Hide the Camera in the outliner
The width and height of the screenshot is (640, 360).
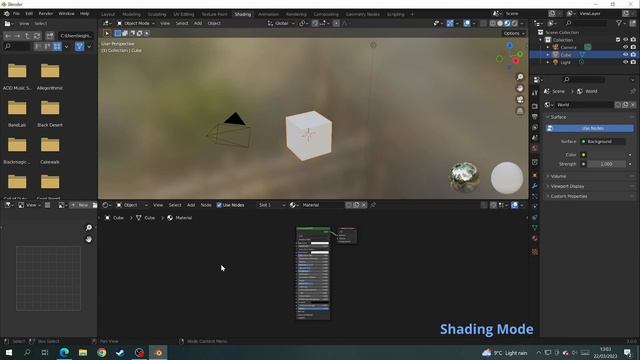pyautogui.click(x=625, y=47)
